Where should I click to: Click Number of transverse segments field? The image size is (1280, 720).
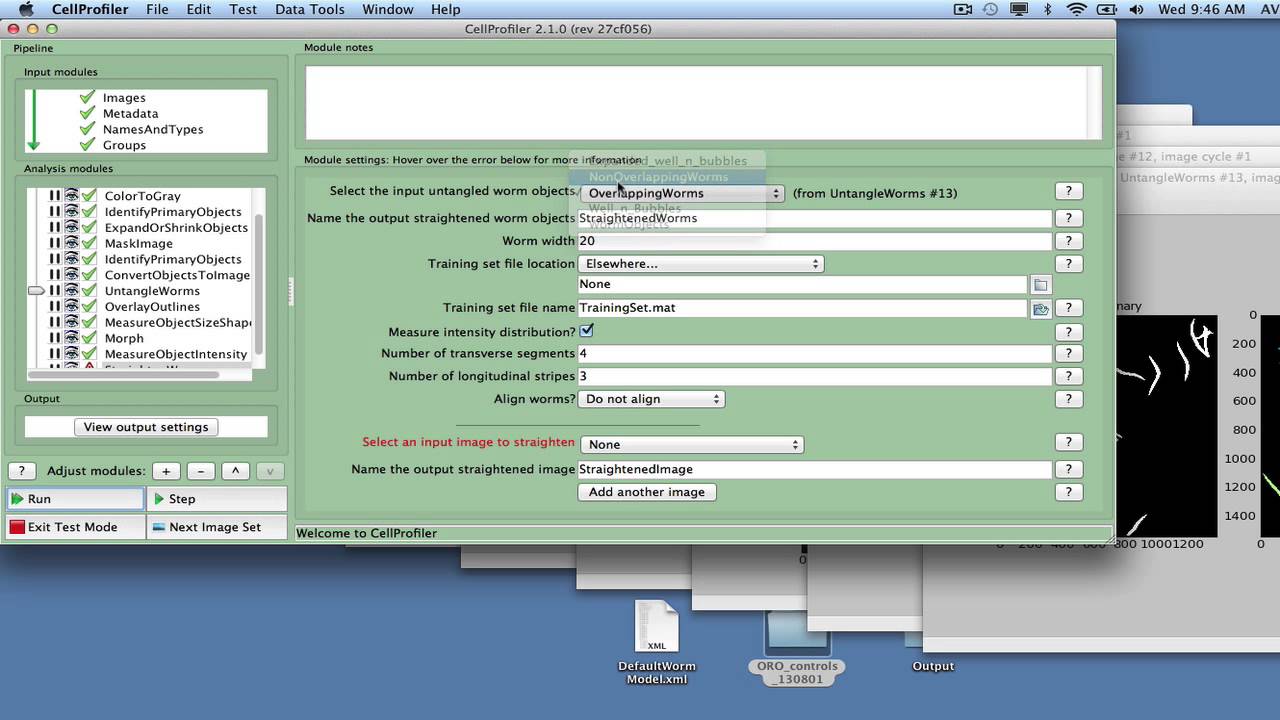(815, 354)
